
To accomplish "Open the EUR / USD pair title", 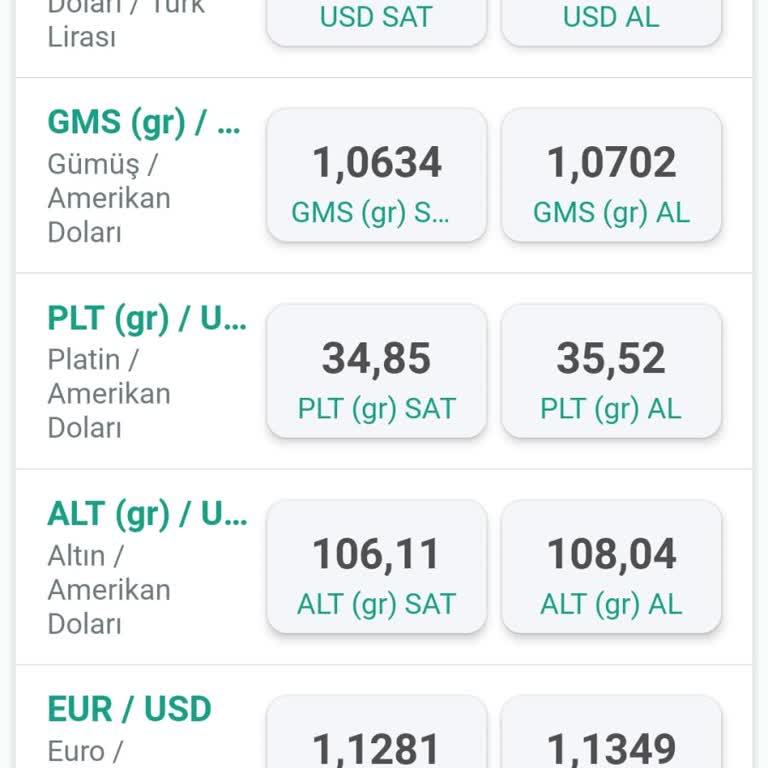I will pyautogui.click(x=130, y=709).
